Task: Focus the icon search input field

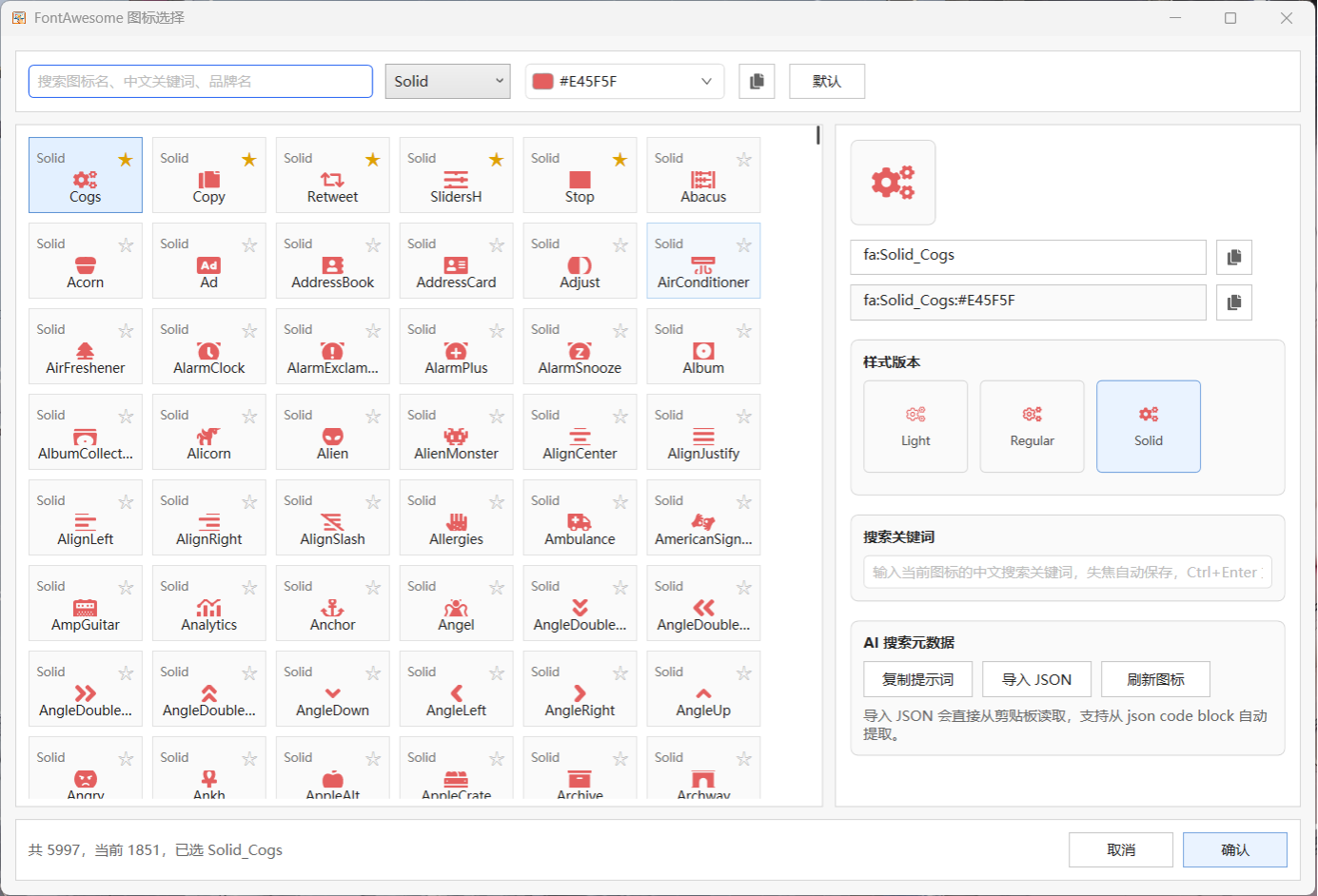Action: pyautogui.click(x=201, y=82)
